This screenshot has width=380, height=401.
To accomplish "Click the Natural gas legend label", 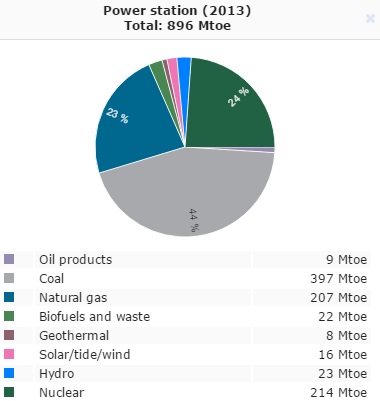I will click(x=73, y=297).
